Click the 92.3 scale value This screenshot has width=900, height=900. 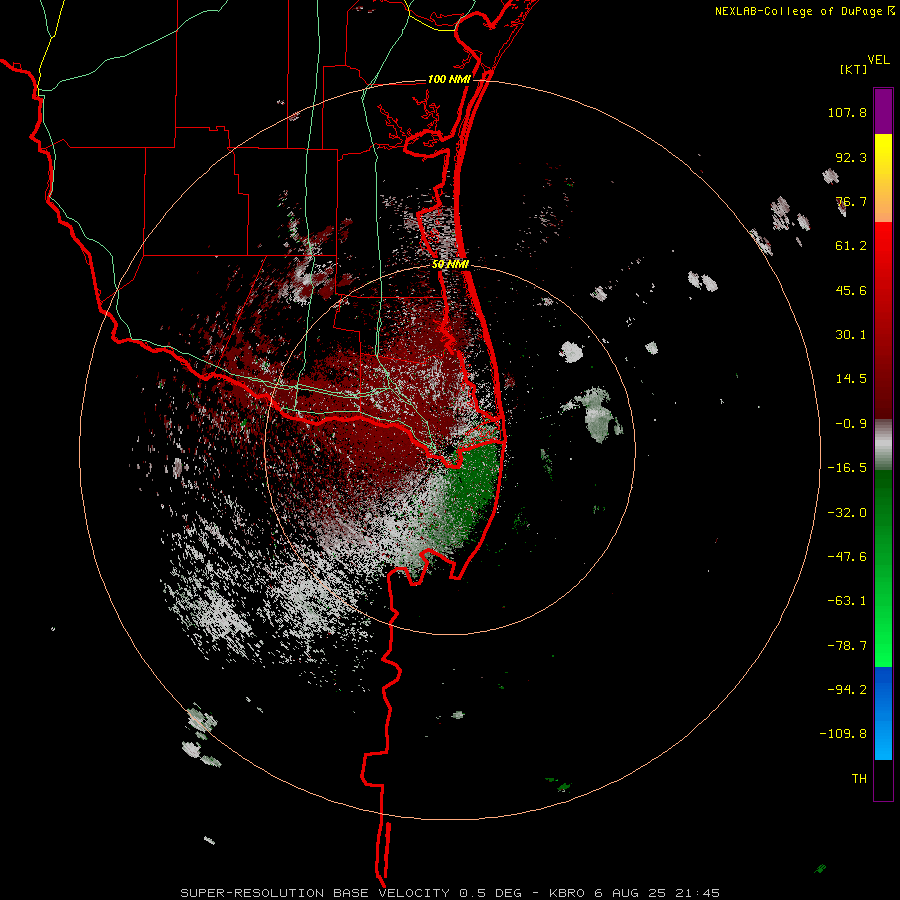851,157
